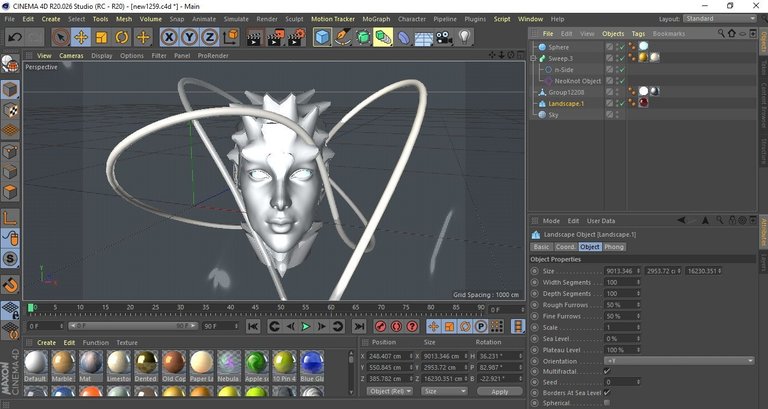
Task: Toggle X axis lock
Action: [x=169, y=37]
